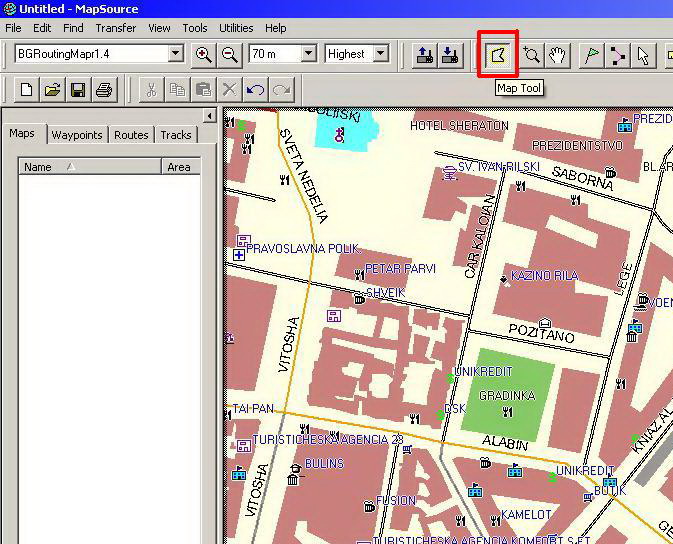Switch to the Maps tab
Image resolution: width=673 pixels, height=544 pixels.
[x=22, y=134]
